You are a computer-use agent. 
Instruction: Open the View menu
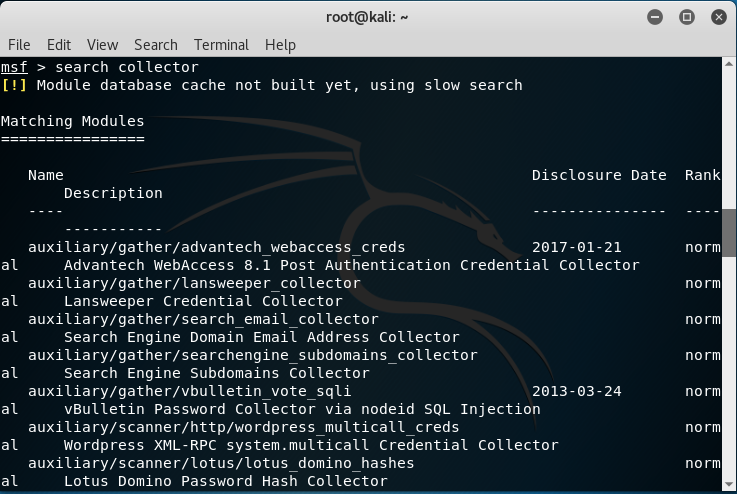pos(102,45)
